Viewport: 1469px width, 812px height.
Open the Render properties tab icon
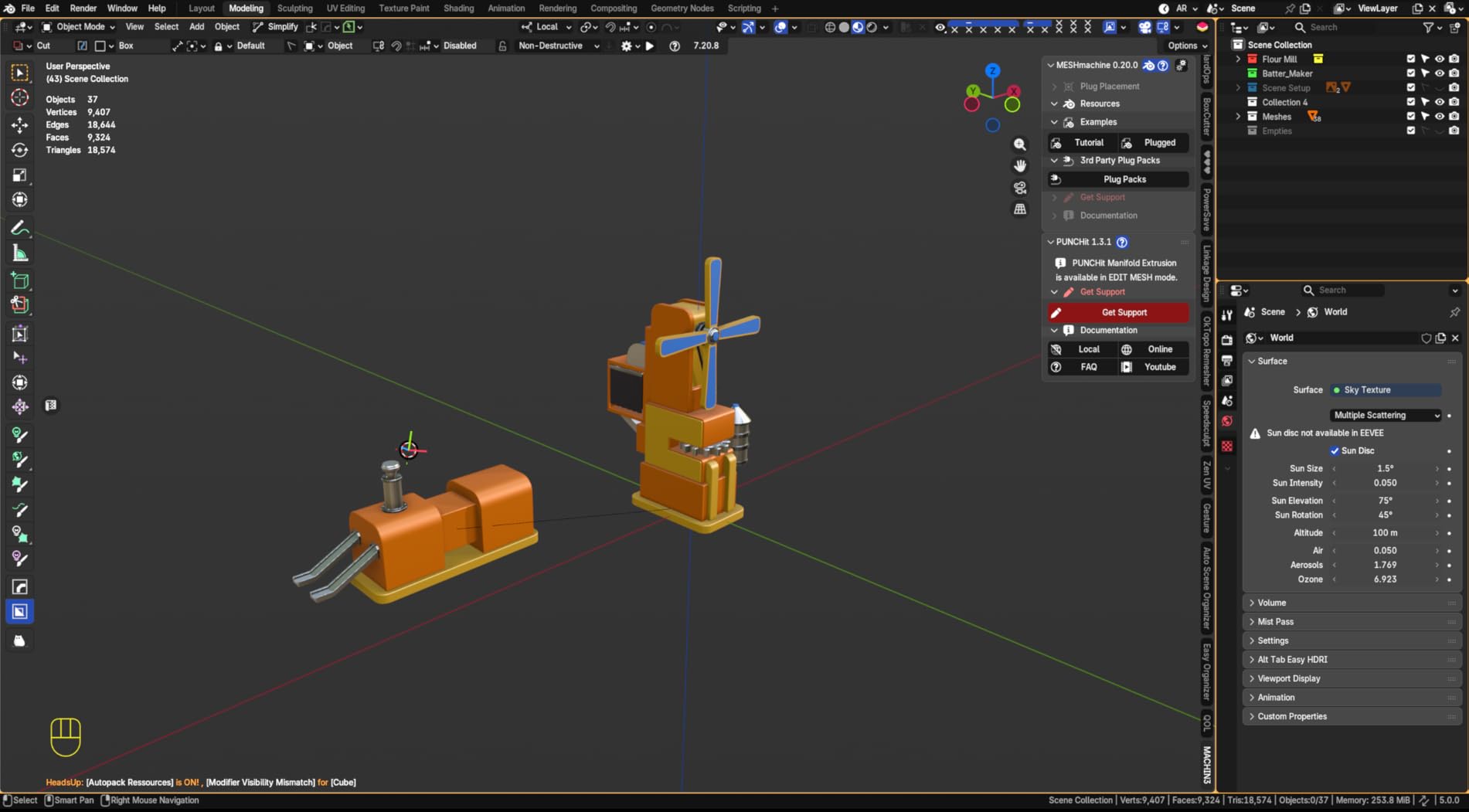pyautogui.click(x=1227, y=340)
